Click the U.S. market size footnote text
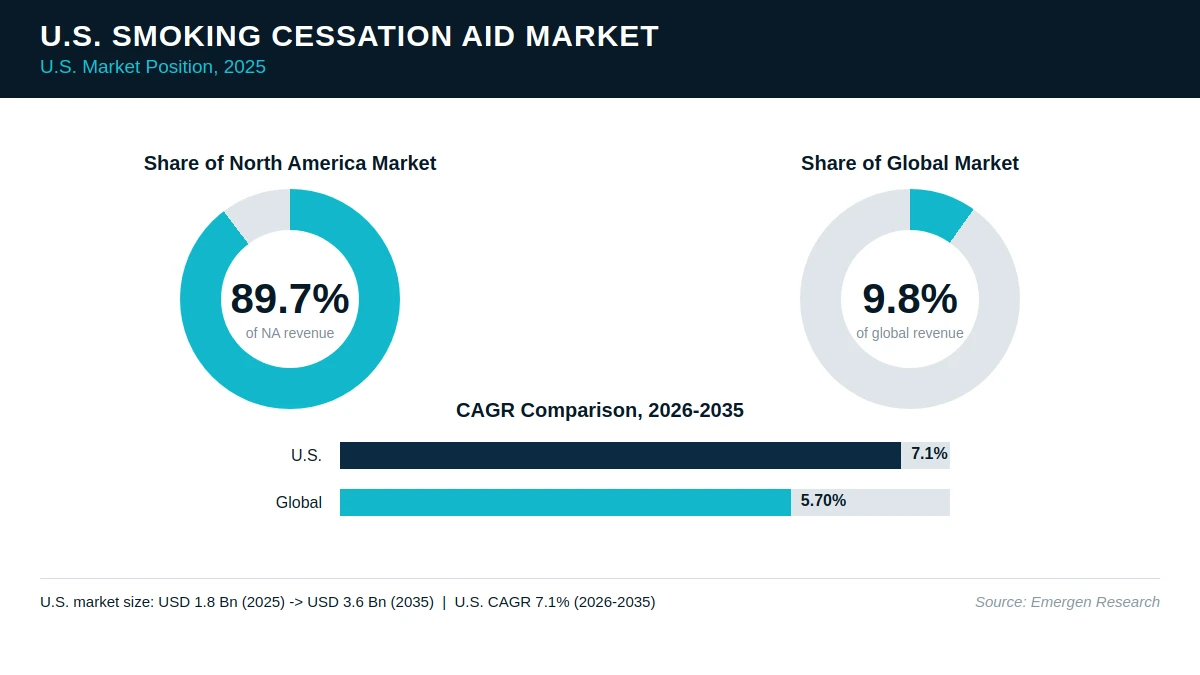Image resolution: width=1200 pixels, height=675 pixels. point(348,602)
